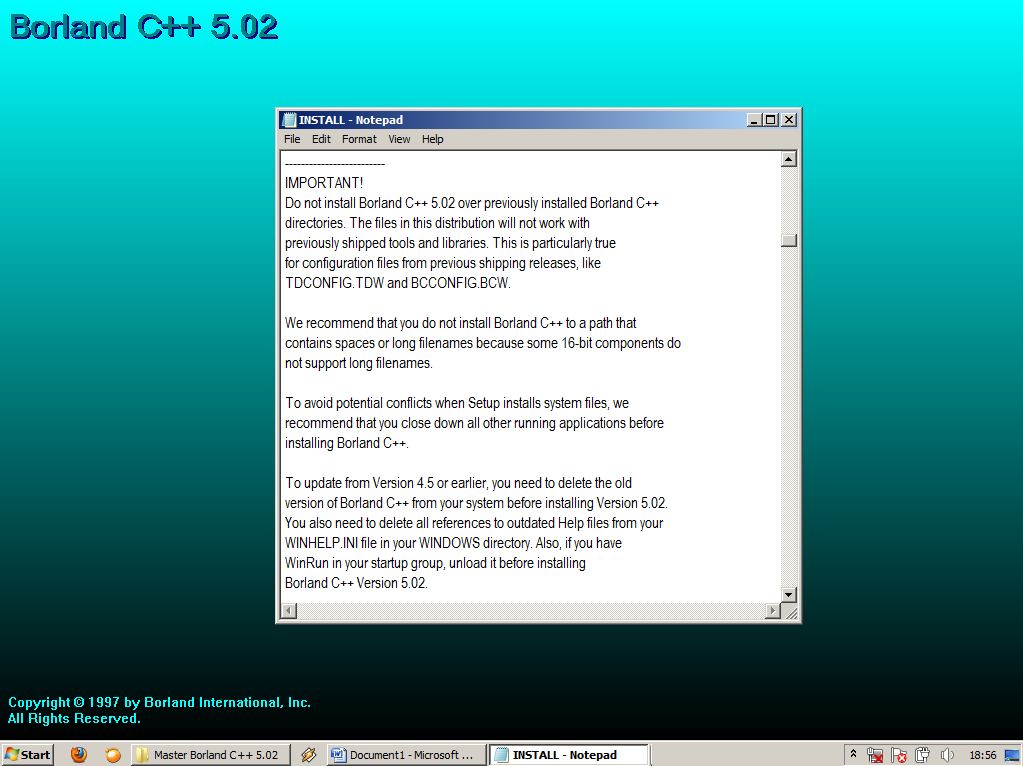Screen dimensions: 1023x766
Task: Click the resize grip at Notepad's corner
Action: tap(790, 612)
